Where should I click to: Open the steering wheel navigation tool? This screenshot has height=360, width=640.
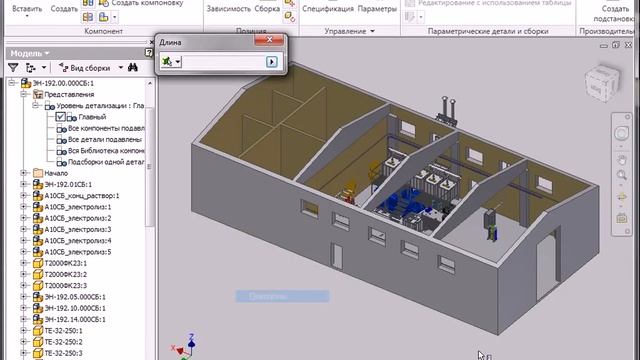[621, 133]
